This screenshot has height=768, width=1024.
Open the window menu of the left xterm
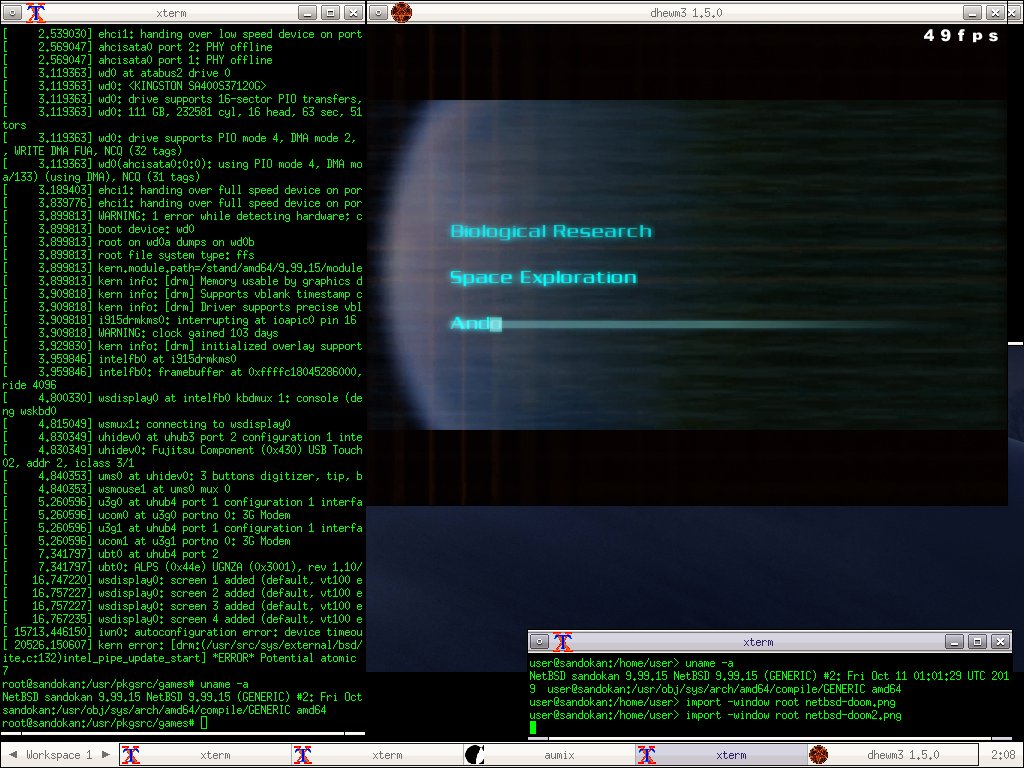[x=12, y=12]
